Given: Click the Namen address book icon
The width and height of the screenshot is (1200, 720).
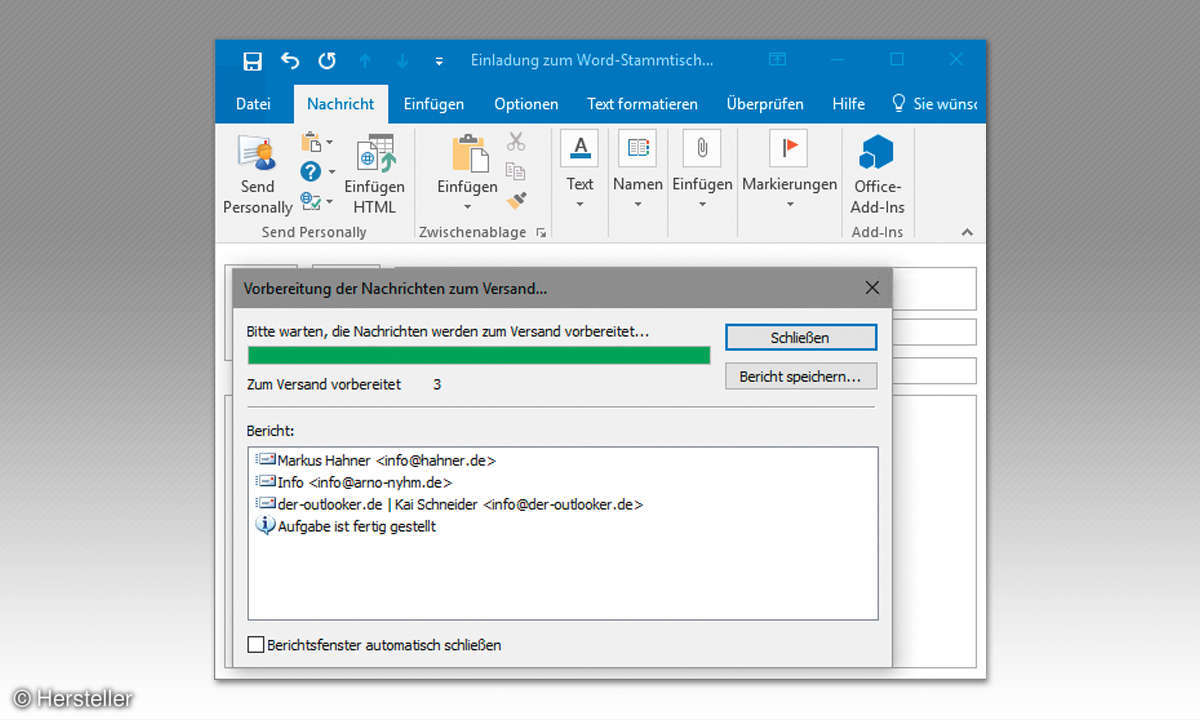Looking at the screenshot, I should pyautogui.click(x=638, y=148).
